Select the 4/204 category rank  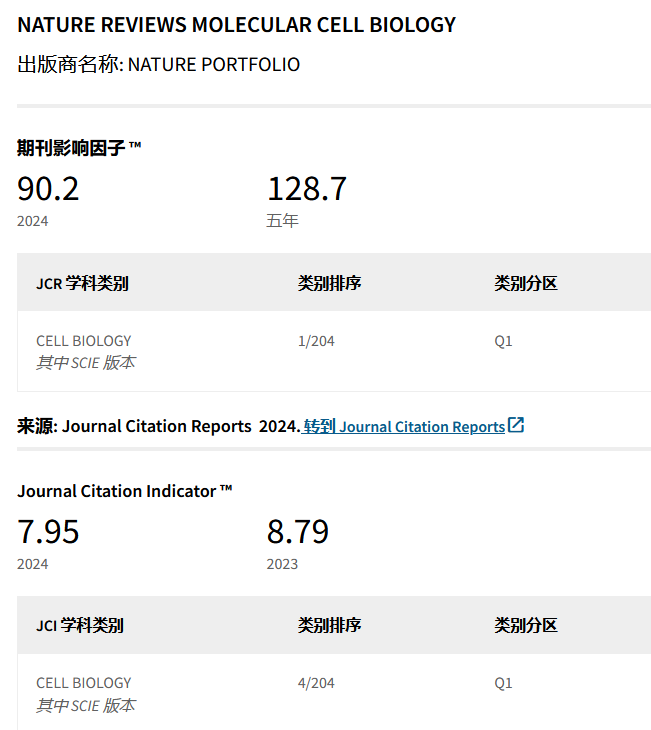[316, 683]
